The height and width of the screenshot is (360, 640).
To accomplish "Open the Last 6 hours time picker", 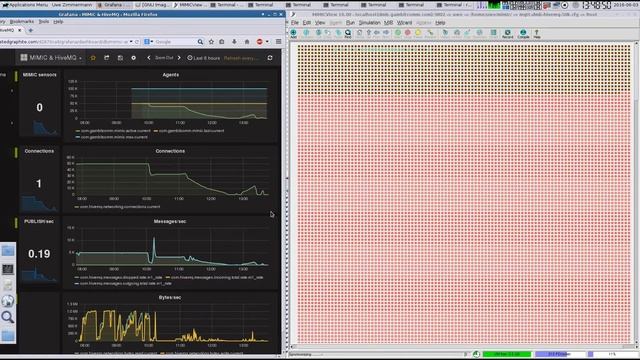I will (x=203, y=58).
